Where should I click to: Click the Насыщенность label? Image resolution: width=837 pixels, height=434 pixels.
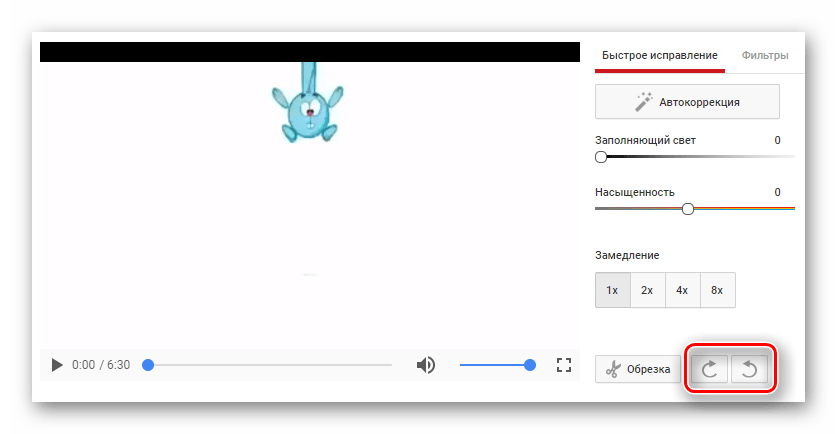click(635, 192)
